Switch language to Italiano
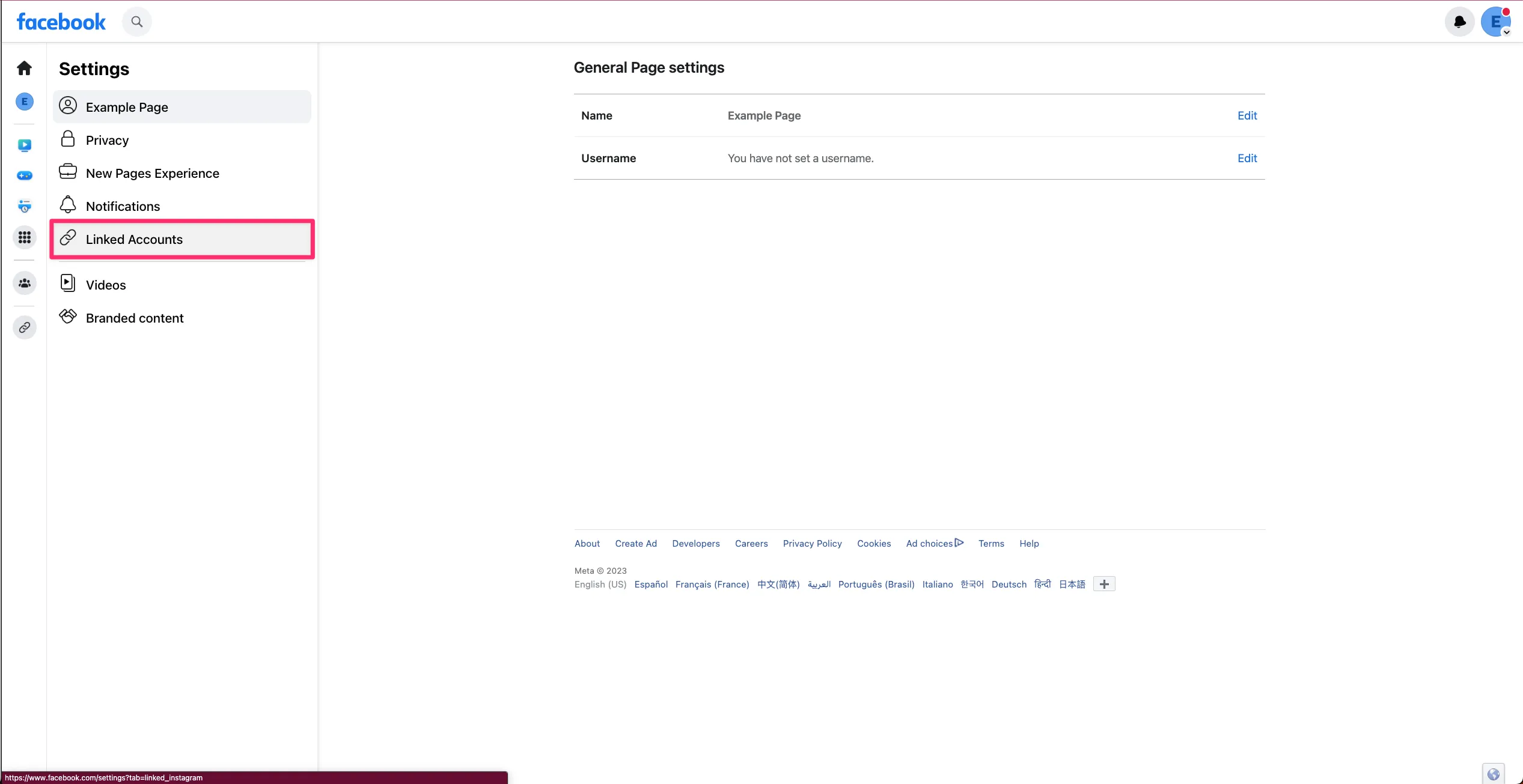 938,585
